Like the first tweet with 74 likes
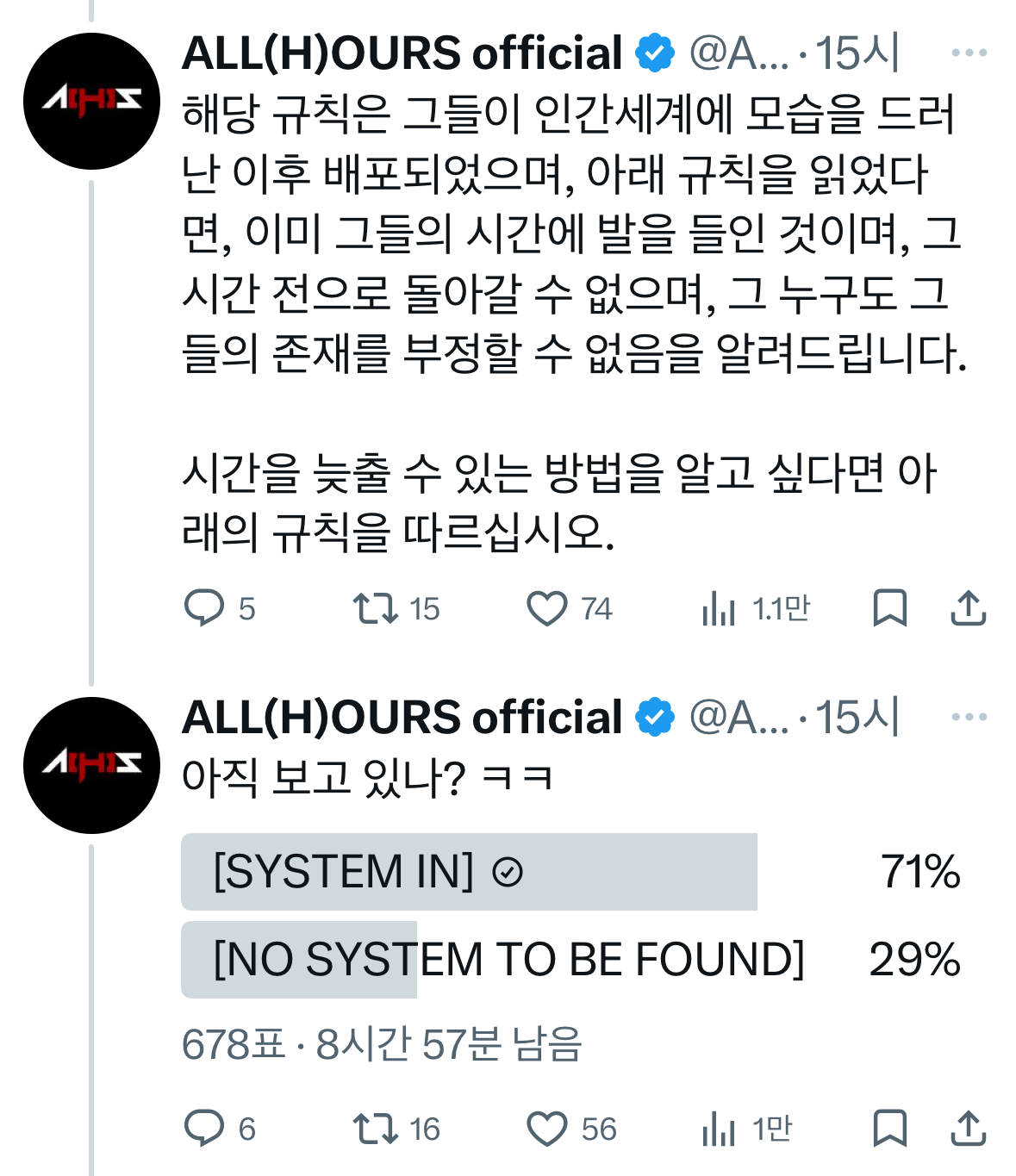Image resolution: width=1016 pixels, height=1176 pixels. [x=547, y=608]
